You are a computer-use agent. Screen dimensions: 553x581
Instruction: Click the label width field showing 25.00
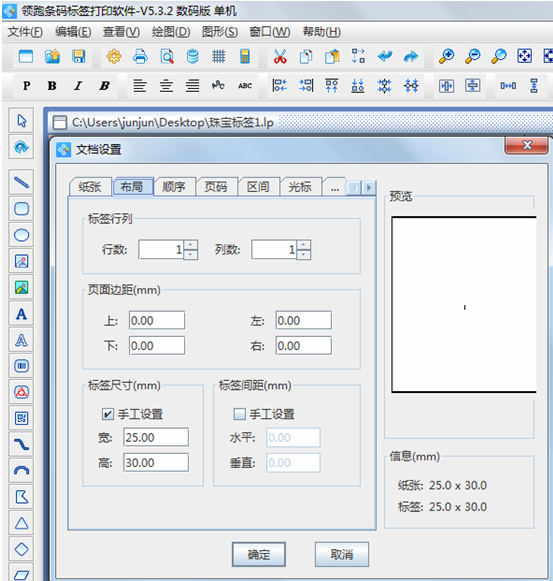pos(156,438)
